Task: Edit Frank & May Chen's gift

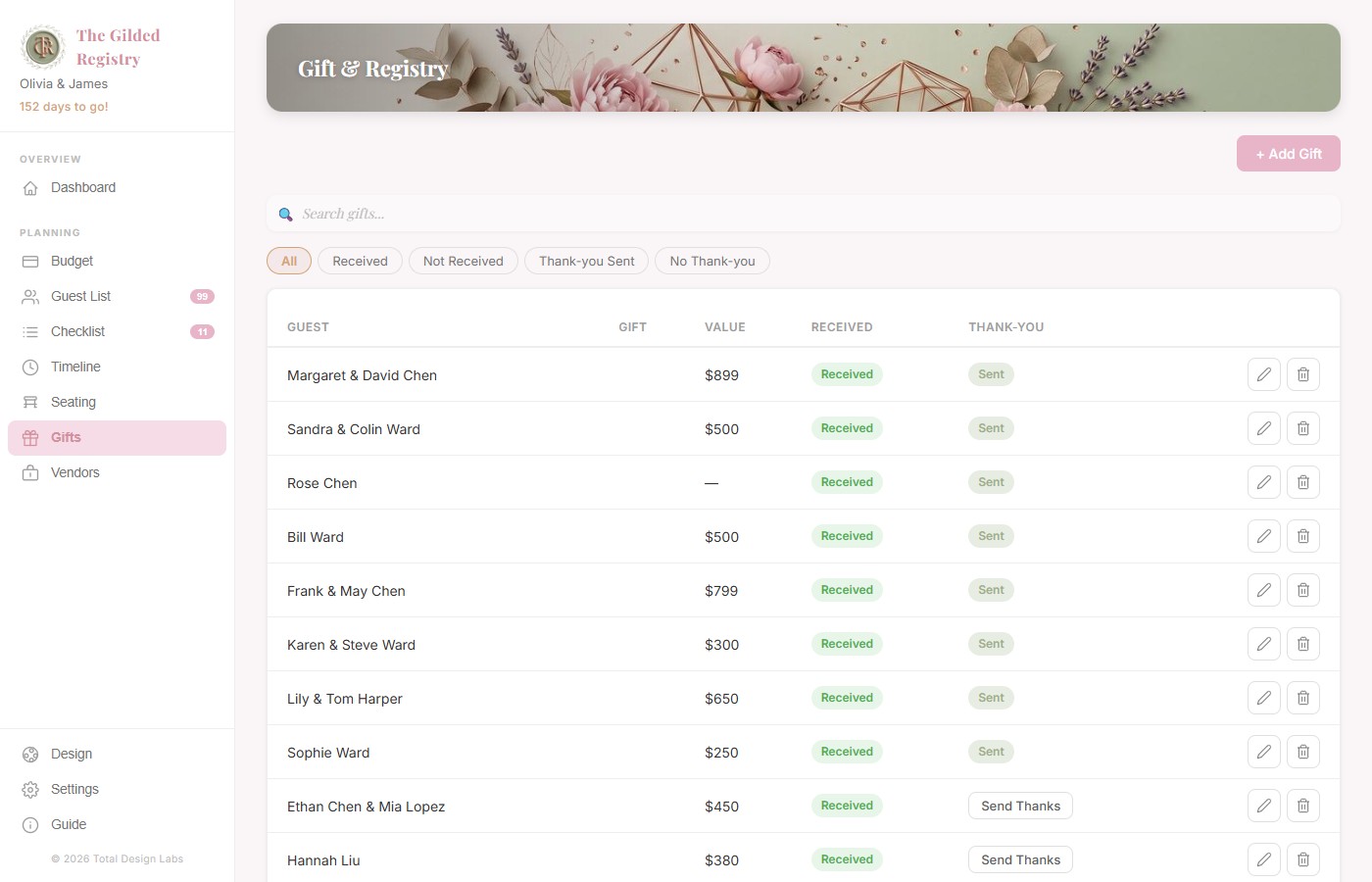Action: click(1264, 590)
